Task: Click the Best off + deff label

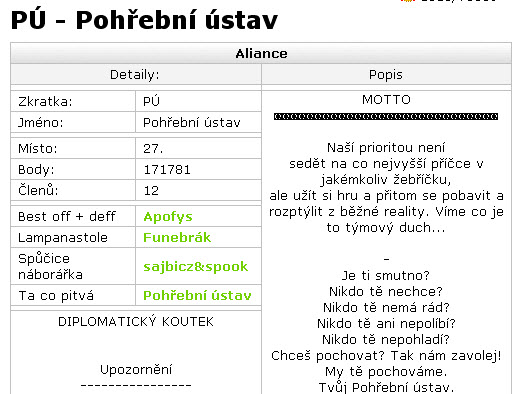Action: pos(67,217)
